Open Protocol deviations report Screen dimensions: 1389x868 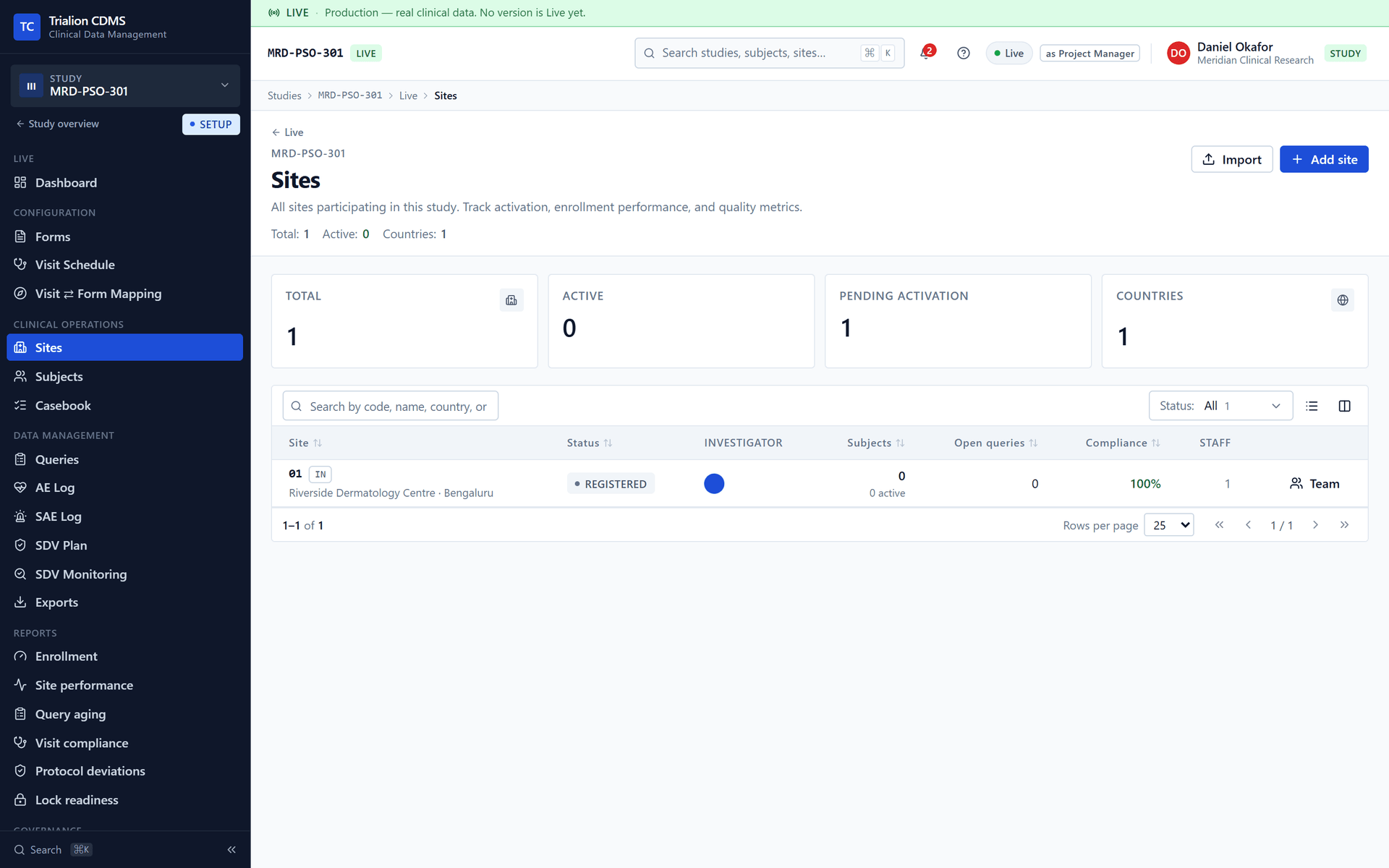coord(125,771)
